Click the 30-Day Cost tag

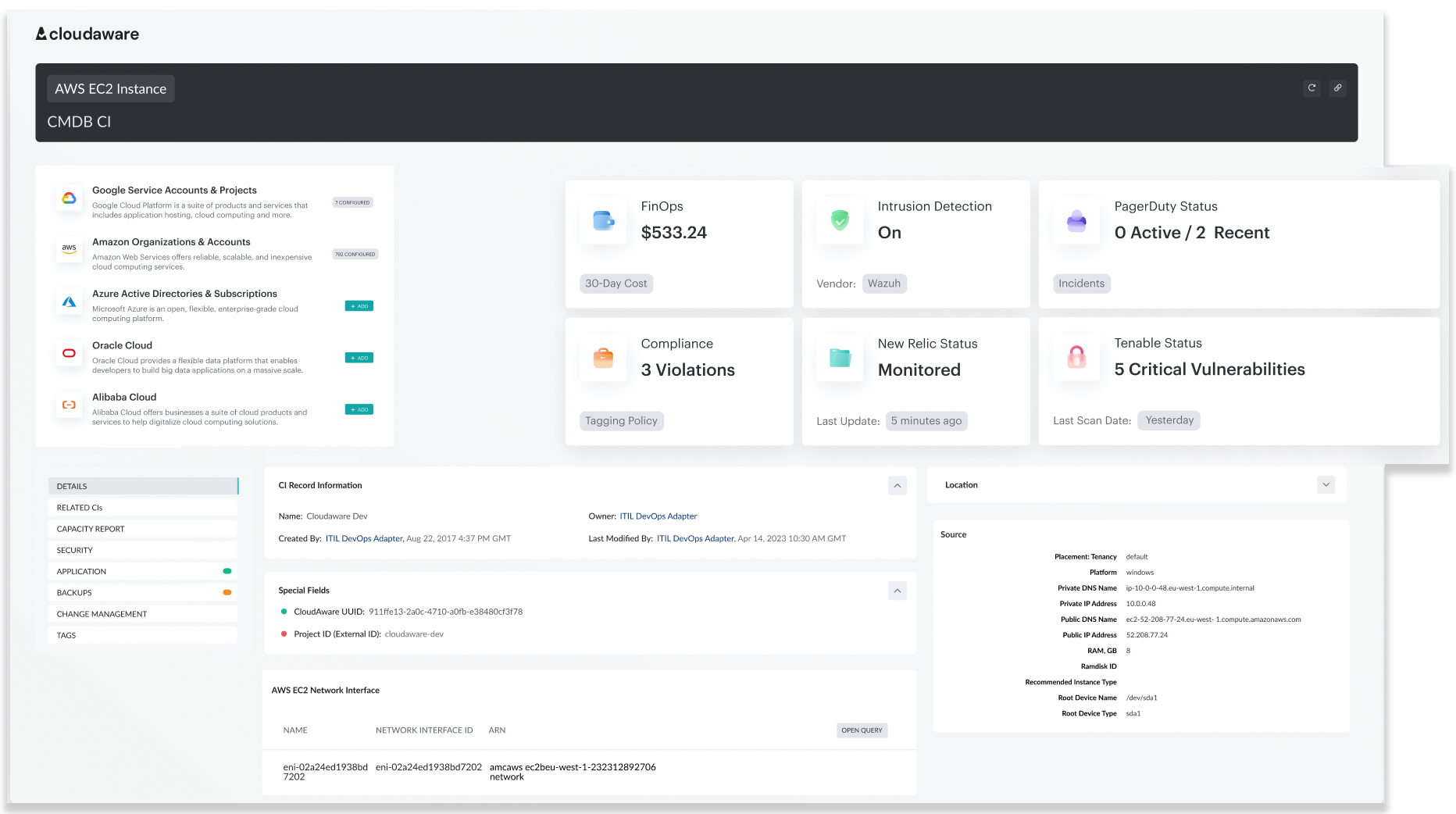[x=616, y=284]
